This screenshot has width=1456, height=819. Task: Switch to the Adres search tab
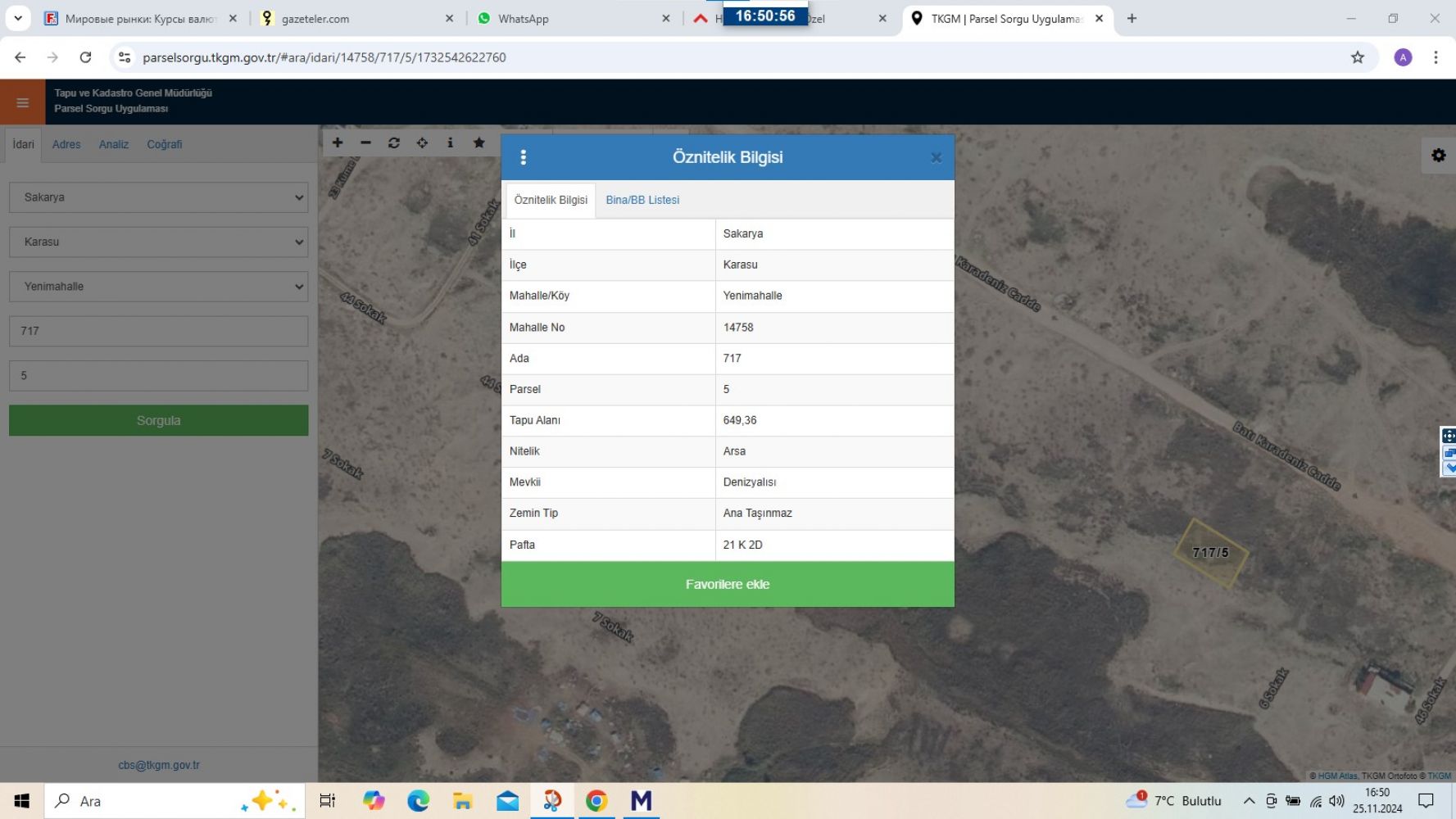tap(66, 144)
